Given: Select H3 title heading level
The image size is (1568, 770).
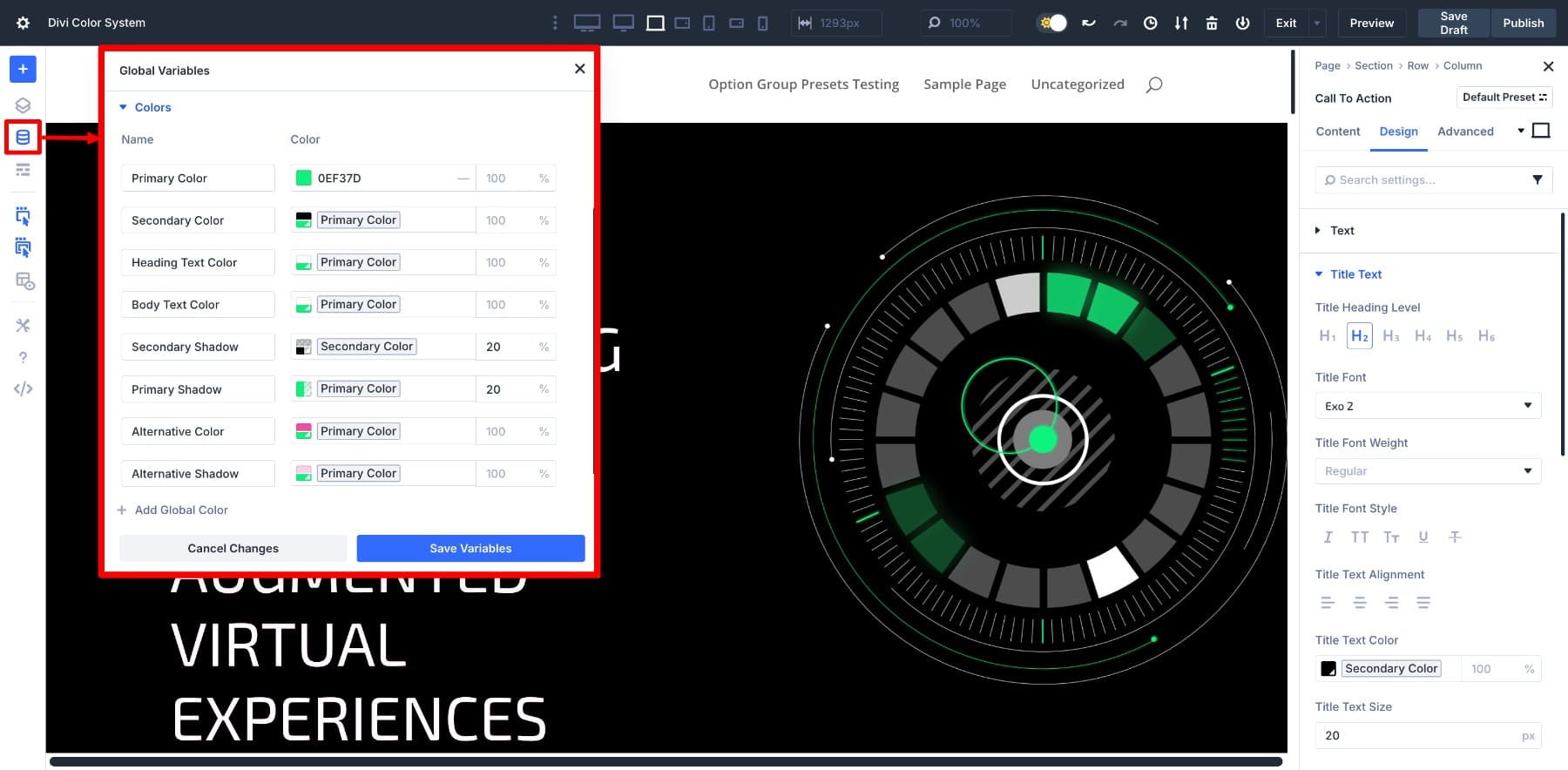Looking at the screenshot, I should coord(1390,336).
